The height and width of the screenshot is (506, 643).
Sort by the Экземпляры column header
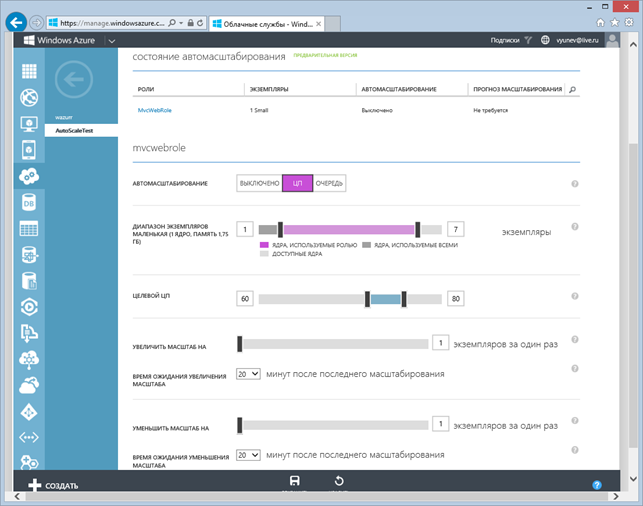point(269,89)
